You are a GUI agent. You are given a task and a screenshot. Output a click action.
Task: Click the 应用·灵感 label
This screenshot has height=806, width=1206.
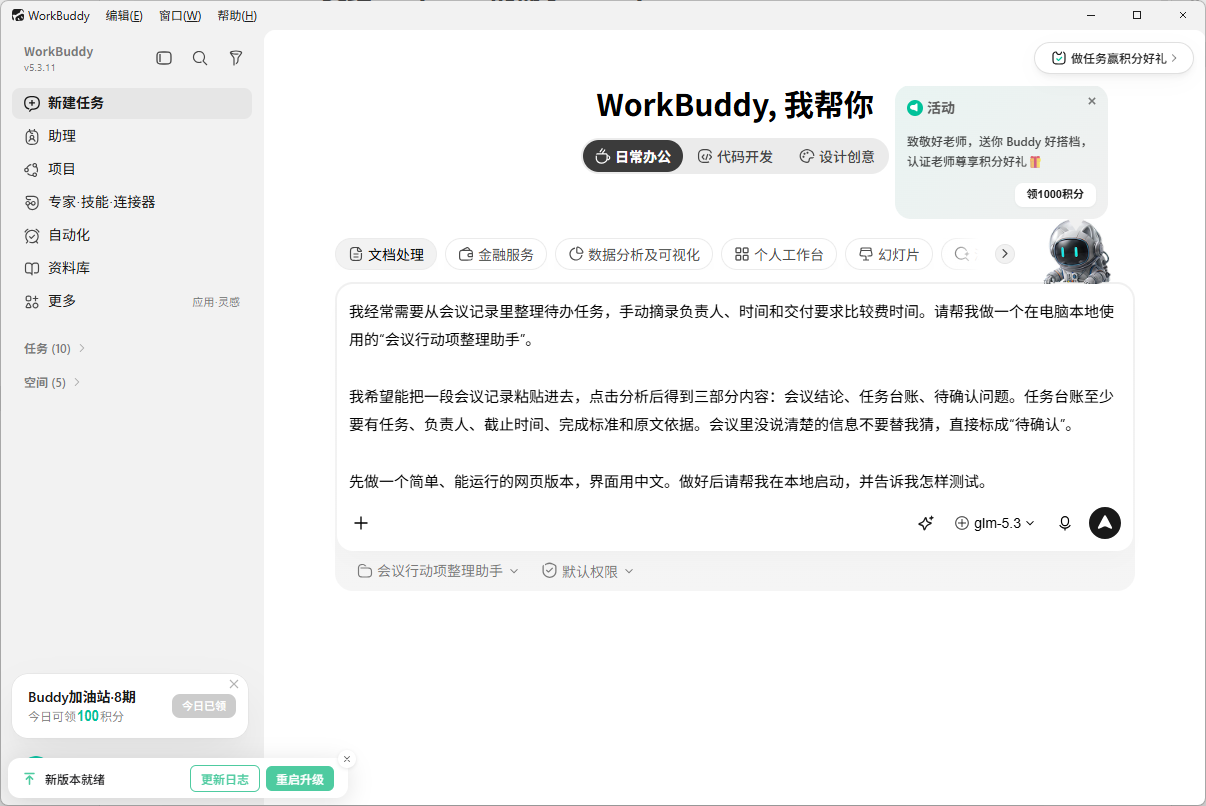(x=216, y=302)
